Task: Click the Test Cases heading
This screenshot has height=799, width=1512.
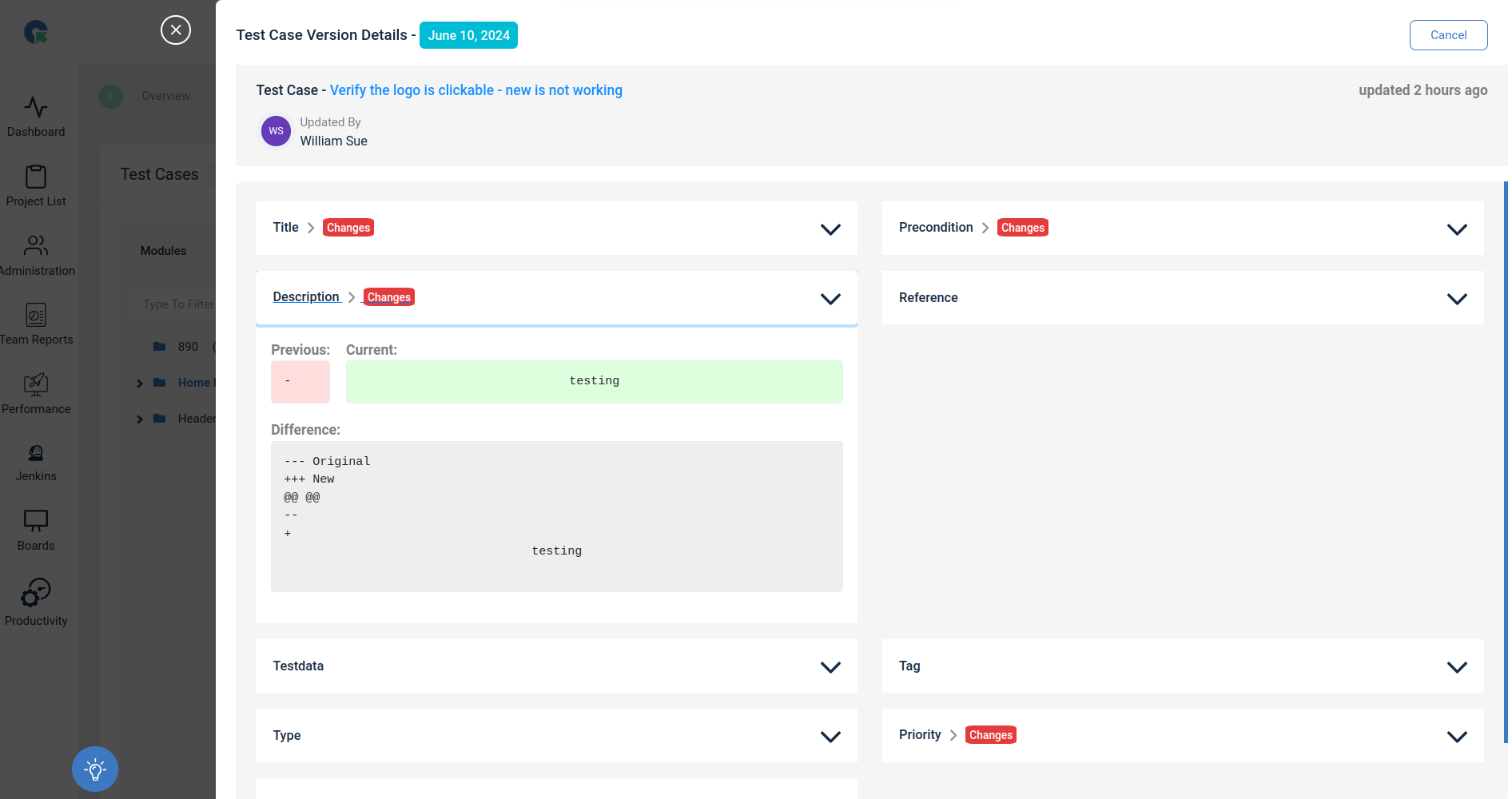Action: [x=159, y=175]
